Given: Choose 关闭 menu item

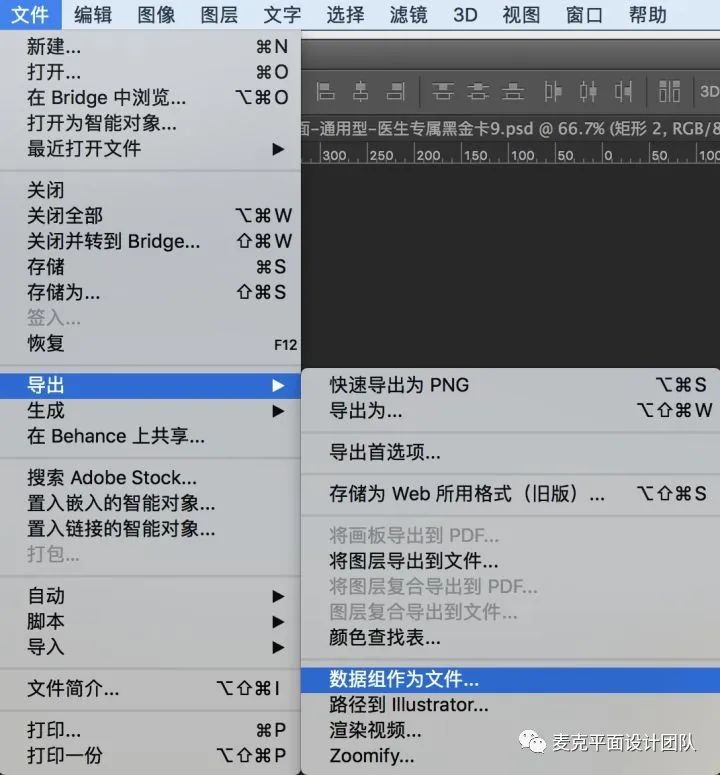Looking at the screenshot, I should coord(150,190).
